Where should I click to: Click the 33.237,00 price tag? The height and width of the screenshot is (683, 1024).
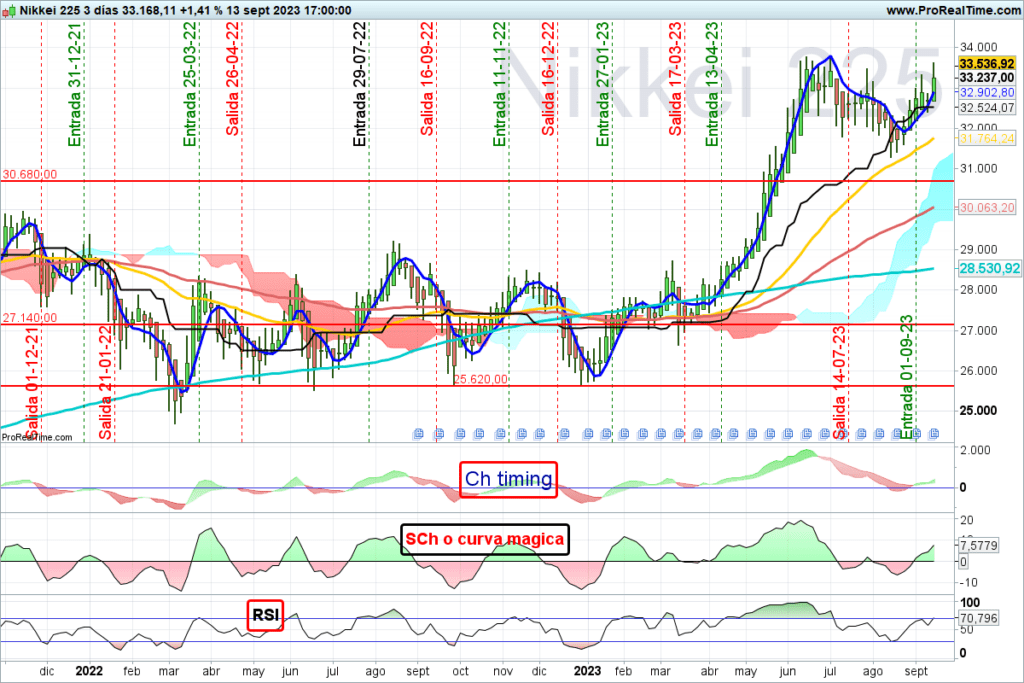987,78
